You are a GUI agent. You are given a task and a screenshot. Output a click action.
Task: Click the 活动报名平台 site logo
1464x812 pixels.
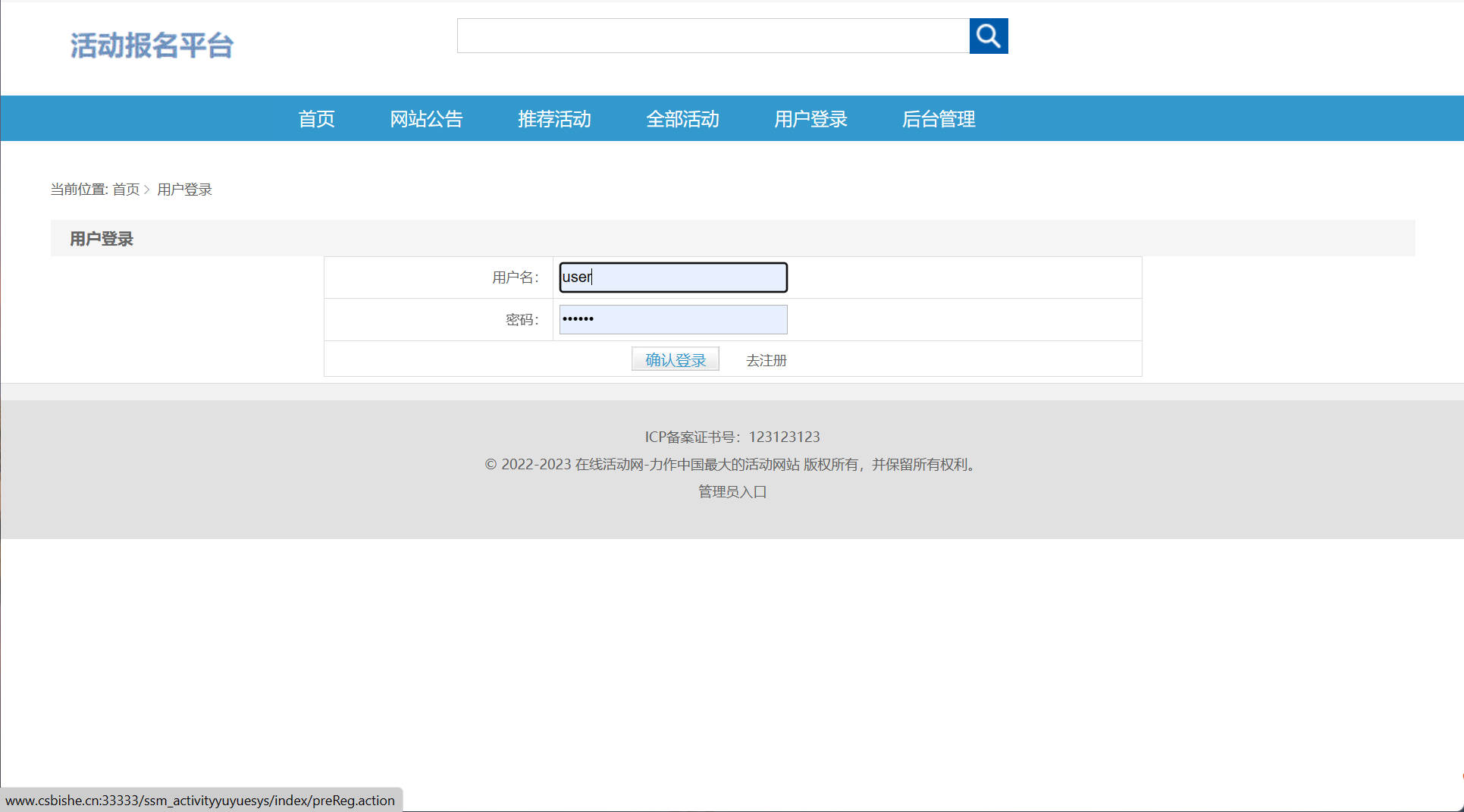[x=152, y=45]
